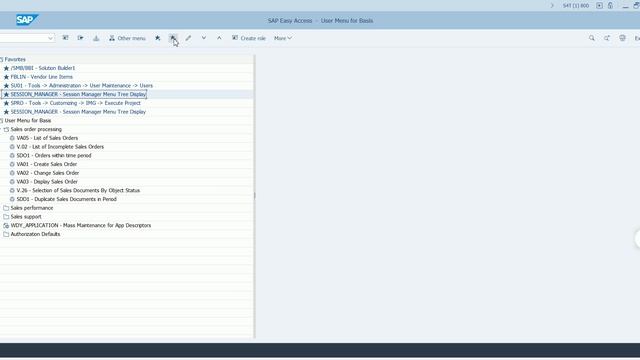
Task: Open the command field dropdown arrow
Action: (50, 38)
